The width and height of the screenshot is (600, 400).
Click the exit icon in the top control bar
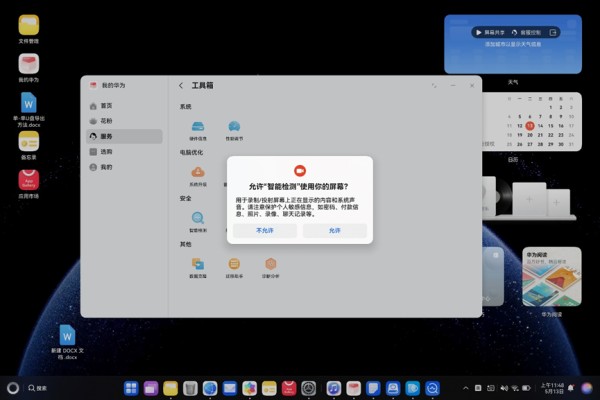(x=553, y=33)
